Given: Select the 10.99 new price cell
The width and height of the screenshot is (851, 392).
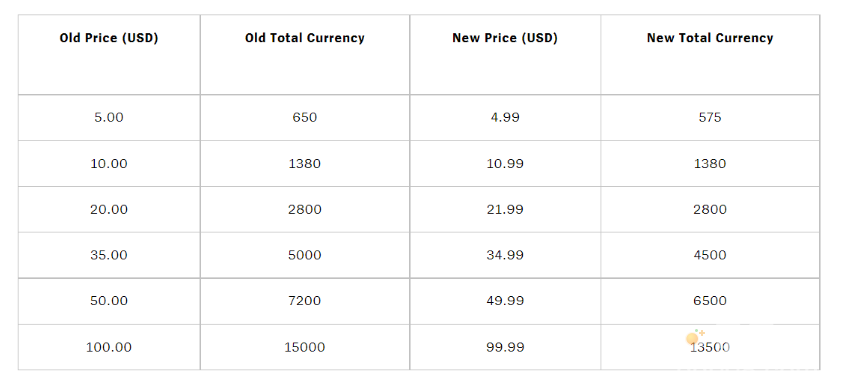Looking at the screenshot, I should [505, 164].
